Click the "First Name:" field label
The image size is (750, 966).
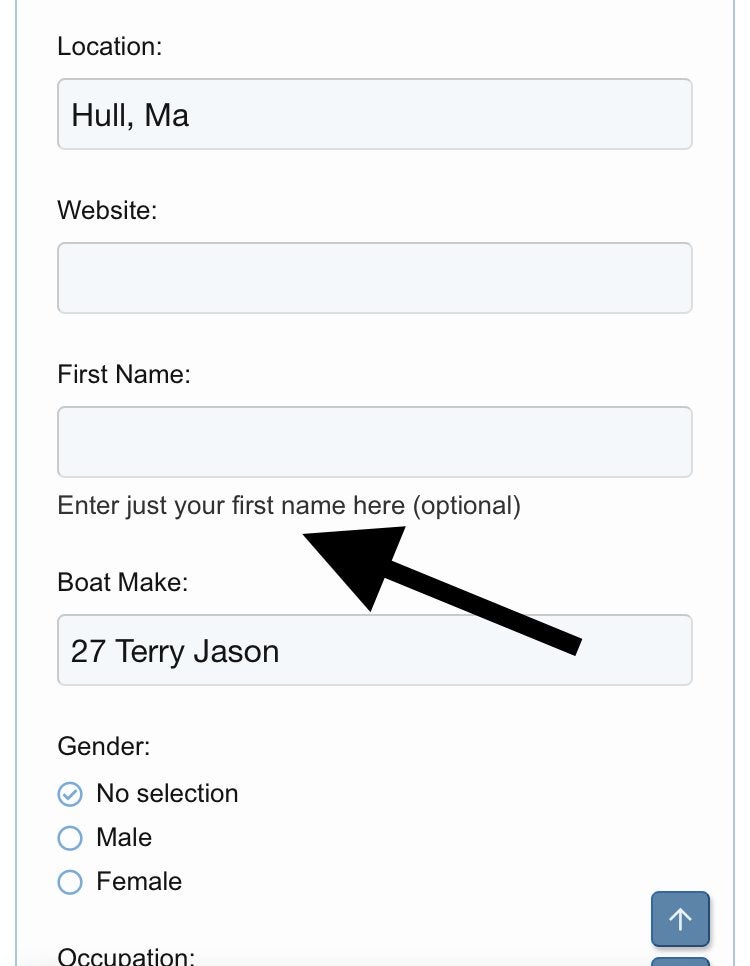124,375
